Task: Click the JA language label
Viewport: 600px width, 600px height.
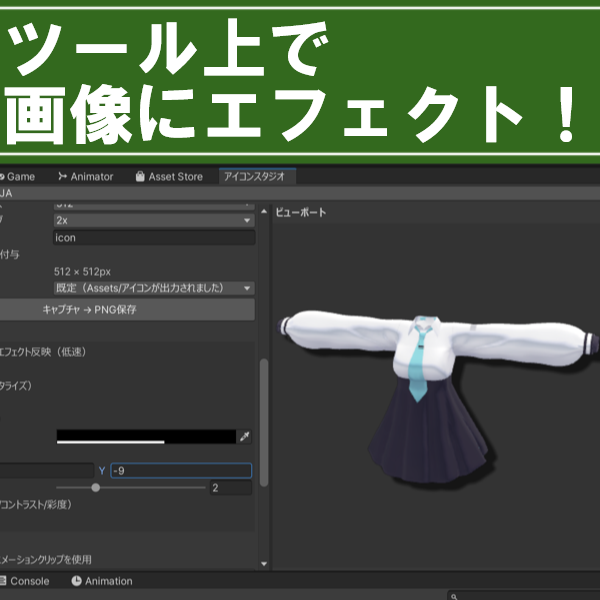Action: tap(6, 193)
